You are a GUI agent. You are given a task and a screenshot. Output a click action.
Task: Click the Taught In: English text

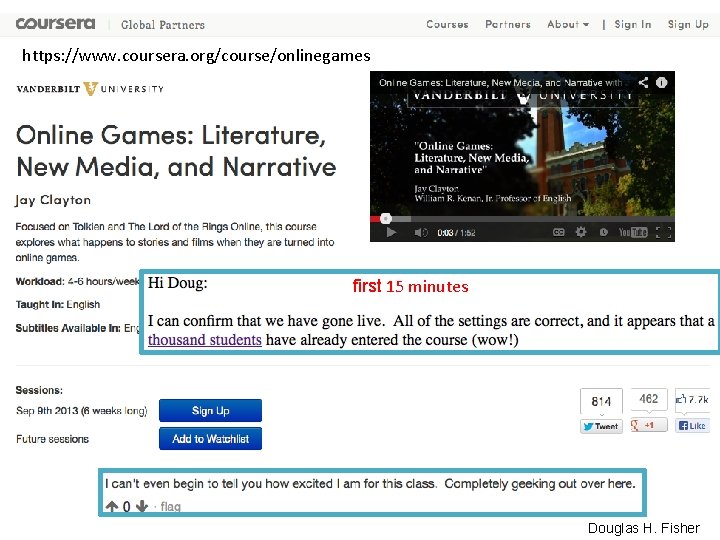tap(58, 304)
